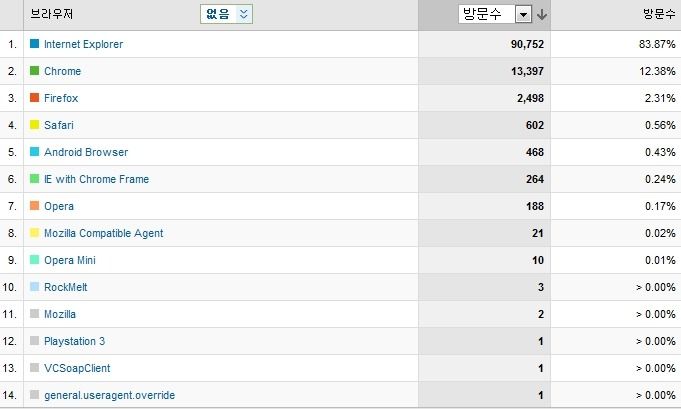Image resolution: width=681 pixels, height=409 pixels.
Task: Click the light blue swatch beside RockMelt
Action: pos(34,287)
